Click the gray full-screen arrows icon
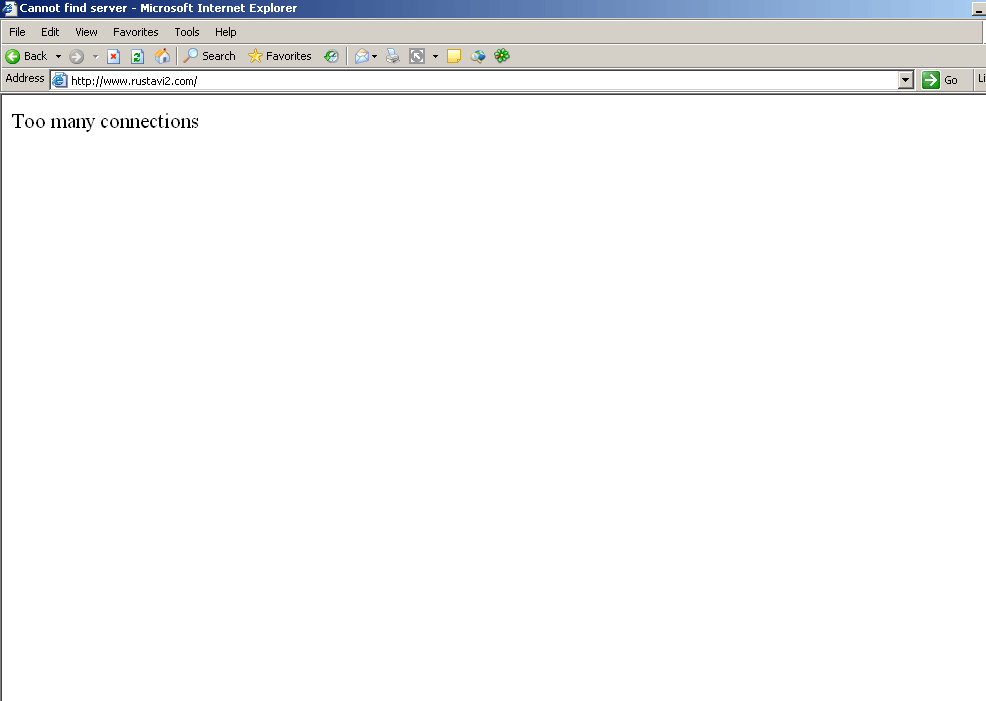The width and height of the screenshot is (986, 701). tap(417, 57)
